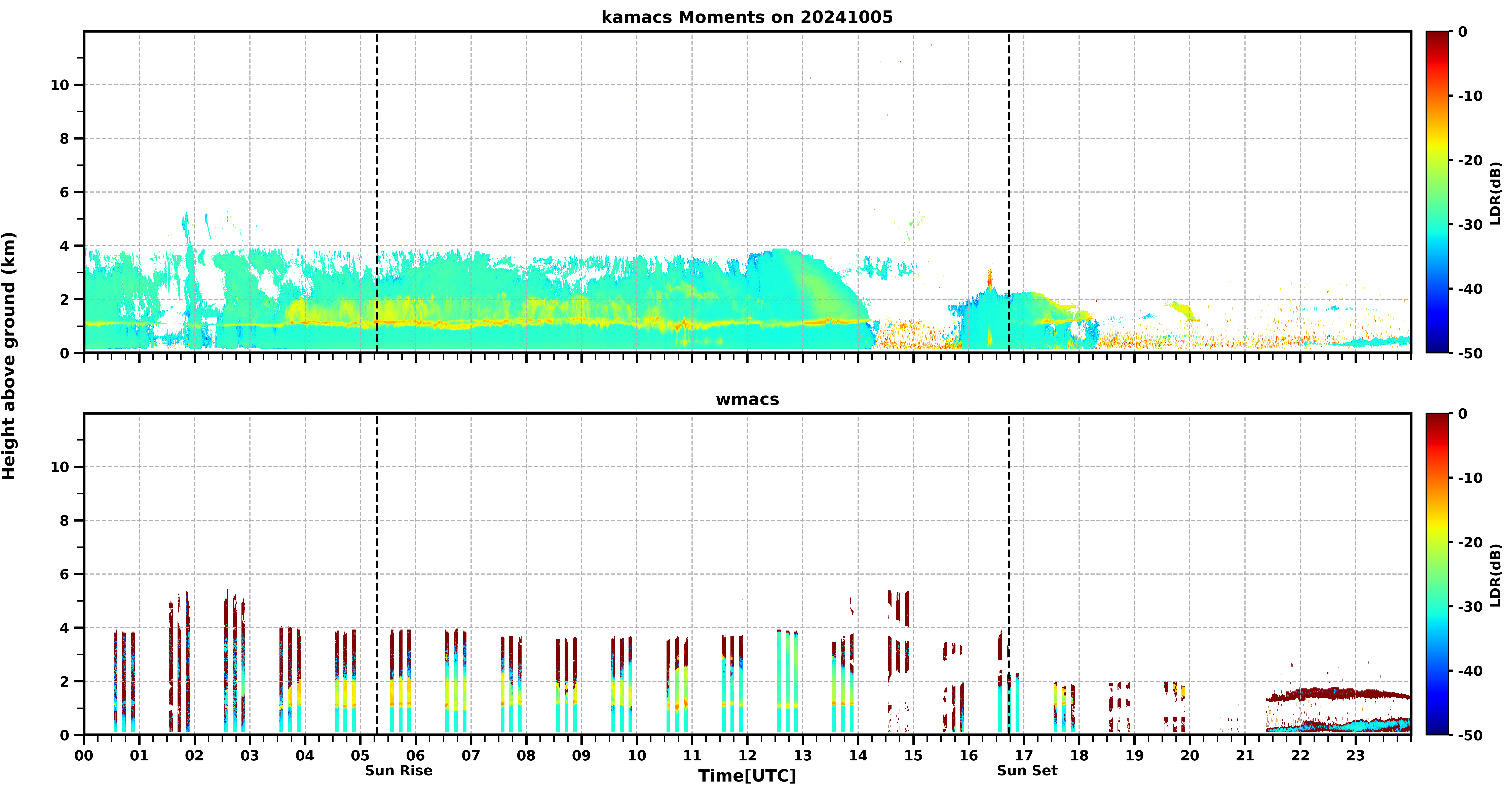Click the sunrise dashed line in wmacs panel
The image size is (1512, 795).
coord(377,574)
